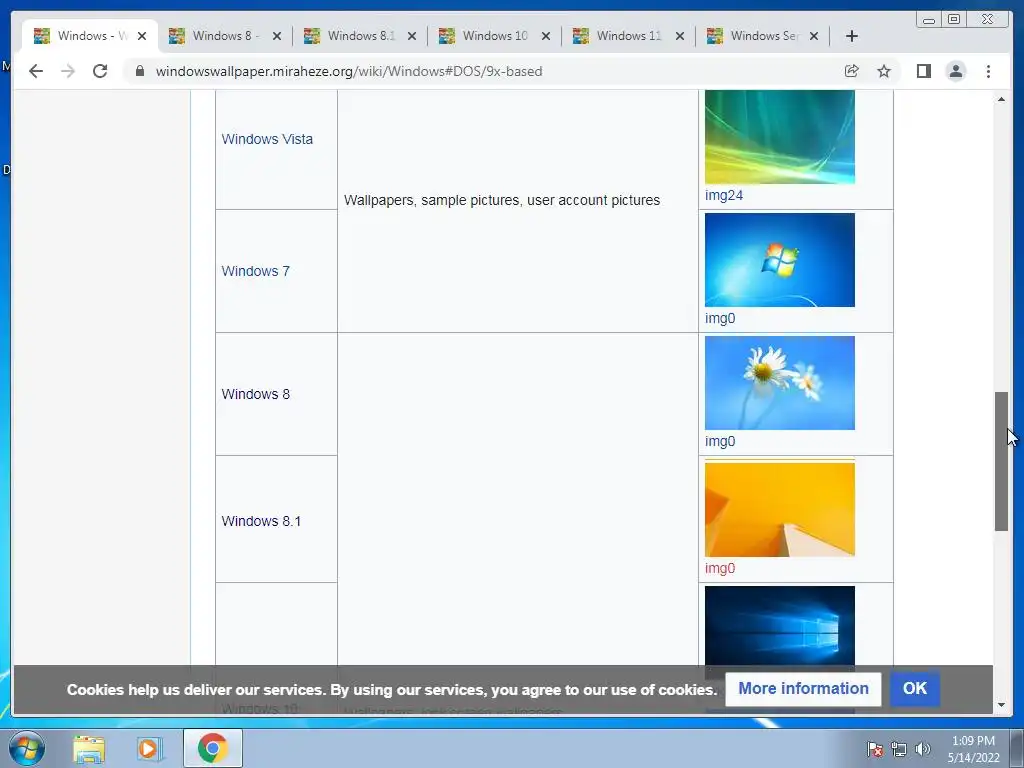Open the Windows 8 daisy wallpaper thumbnail

(x=780, y=383)
